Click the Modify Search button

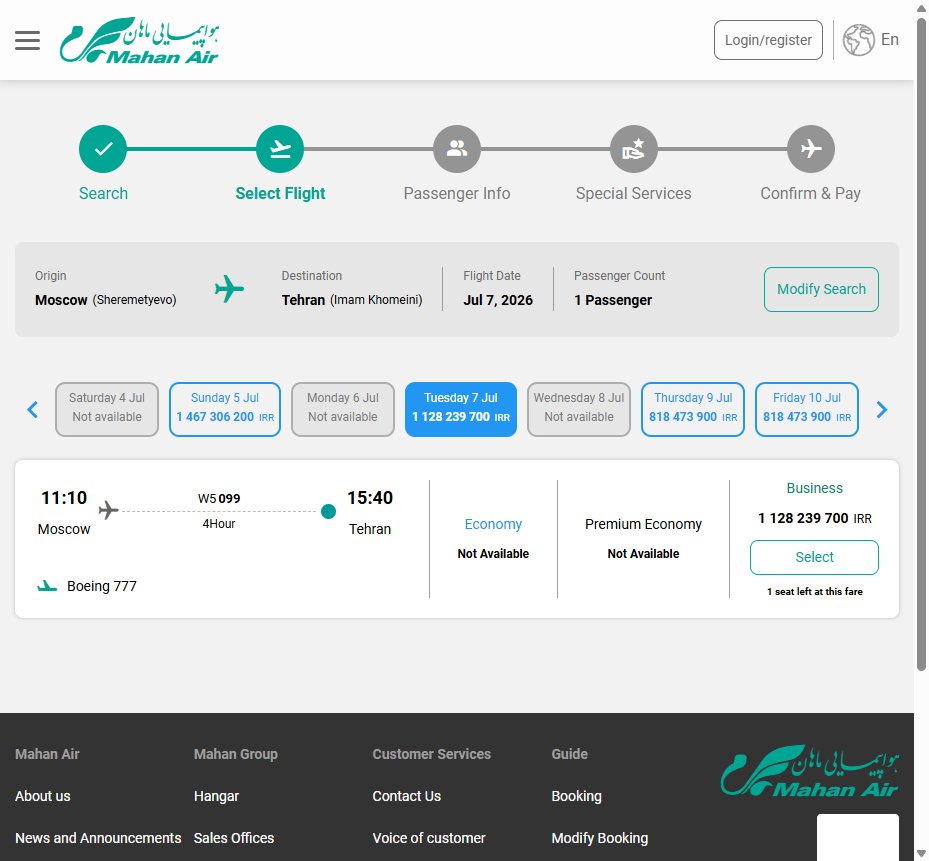pyautogui.click(x=821, y=289)
